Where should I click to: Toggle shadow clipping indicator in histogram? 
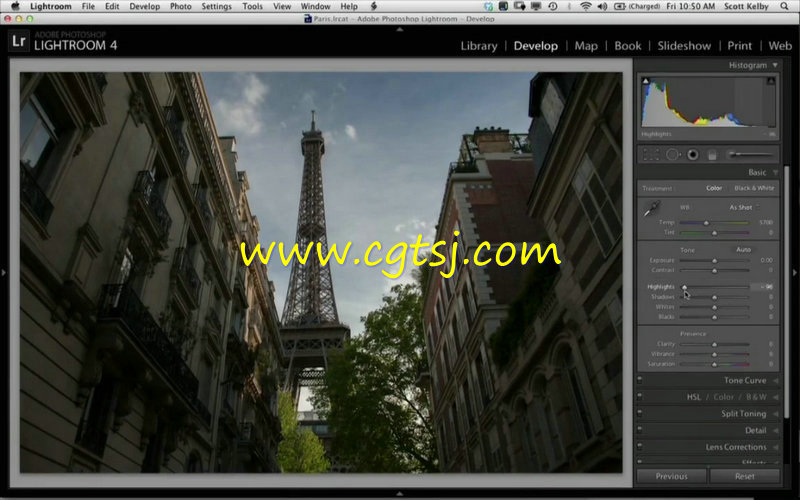click(646, 81)
